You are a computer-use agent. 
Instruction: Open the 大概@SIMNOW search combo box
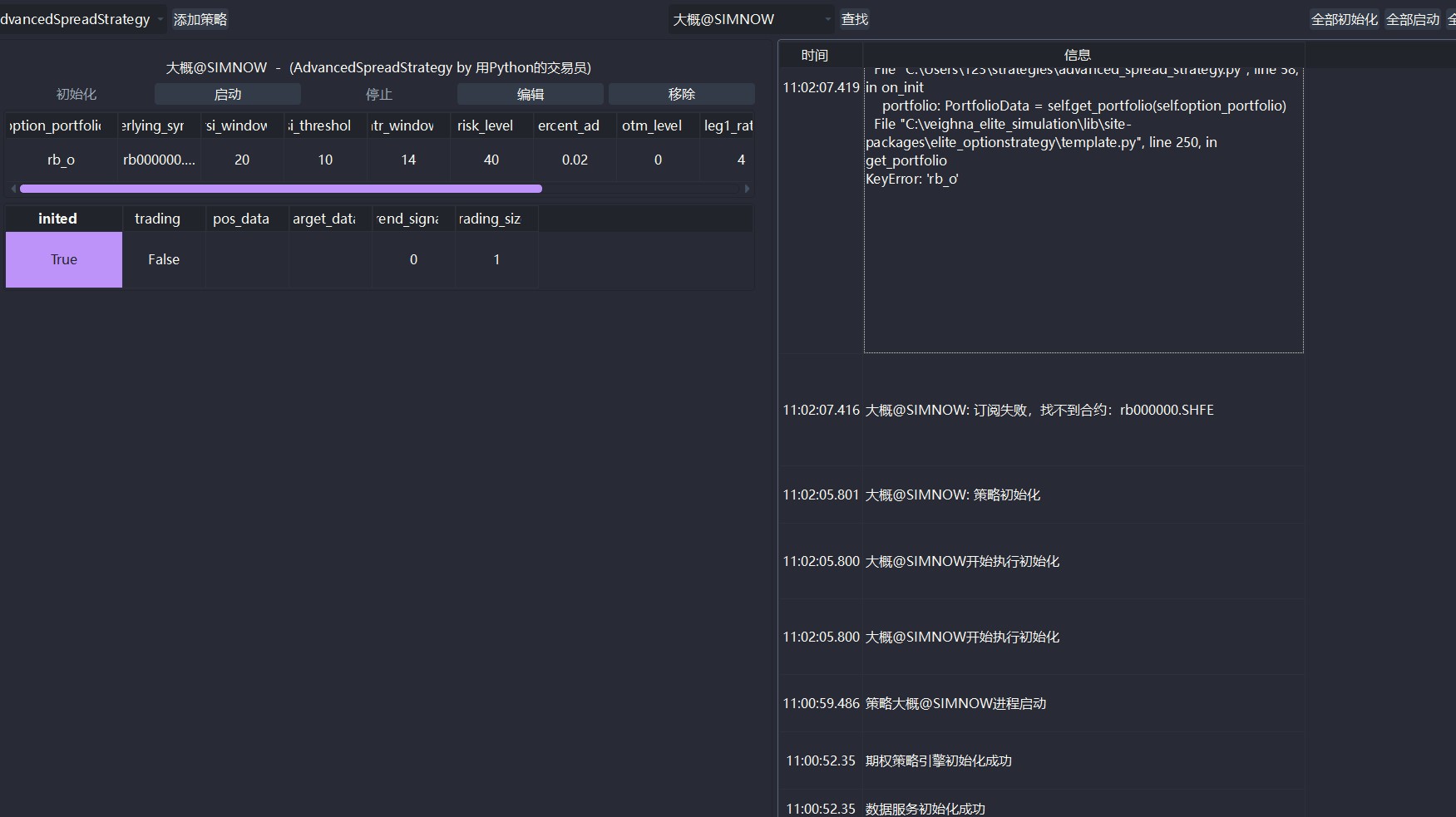click(x=752, y=19)
